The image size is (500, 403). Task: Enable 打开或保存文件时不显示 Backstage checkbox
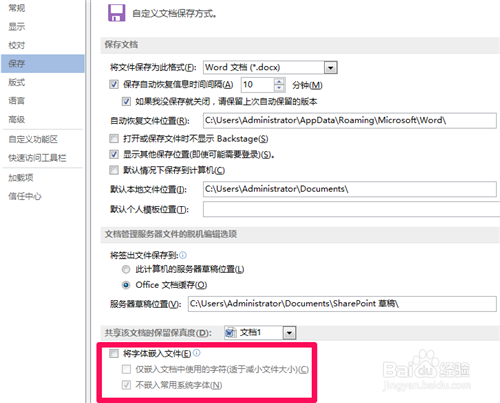coord(114,138)
